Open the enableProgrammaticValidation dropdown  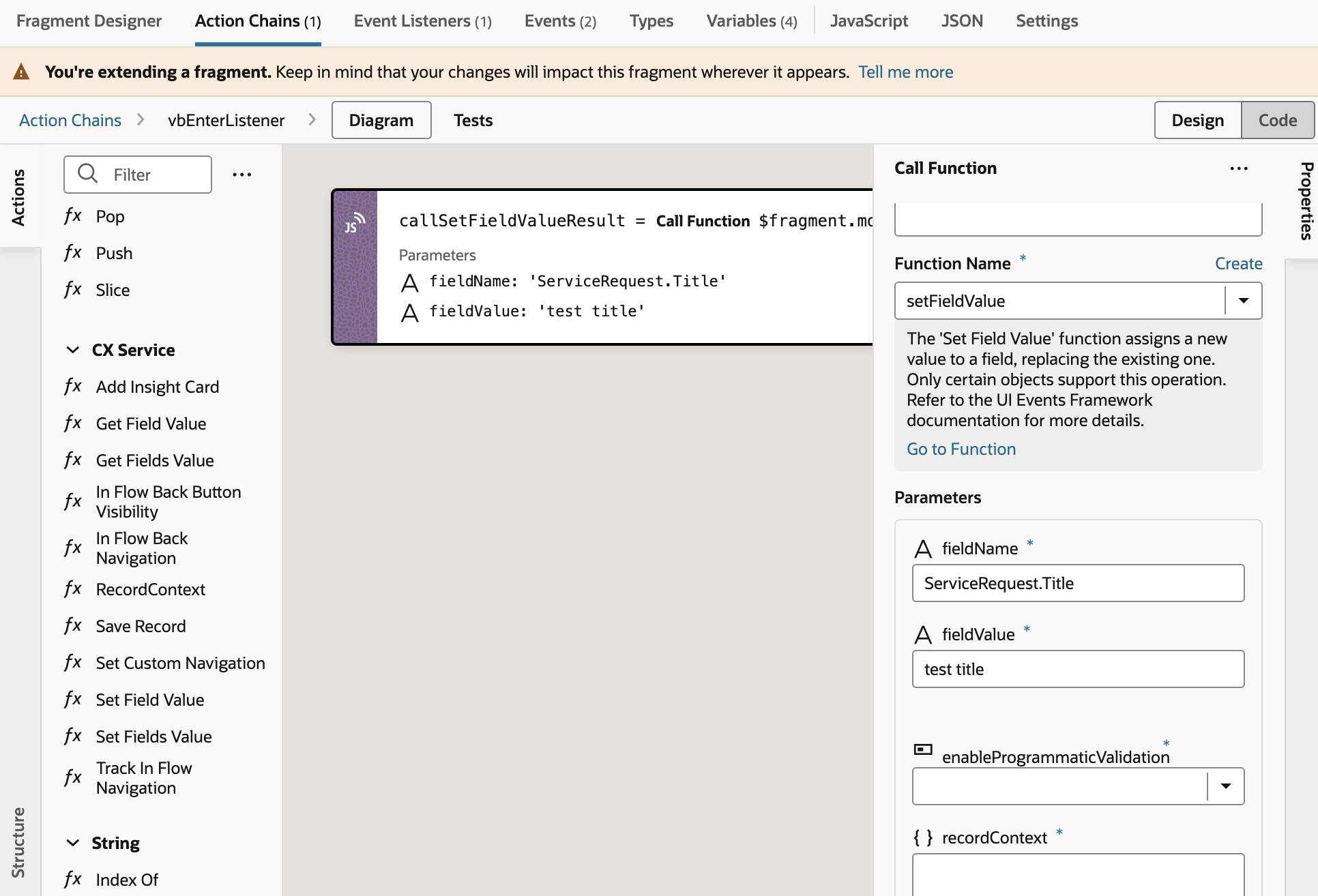(x=1226, y=786)
